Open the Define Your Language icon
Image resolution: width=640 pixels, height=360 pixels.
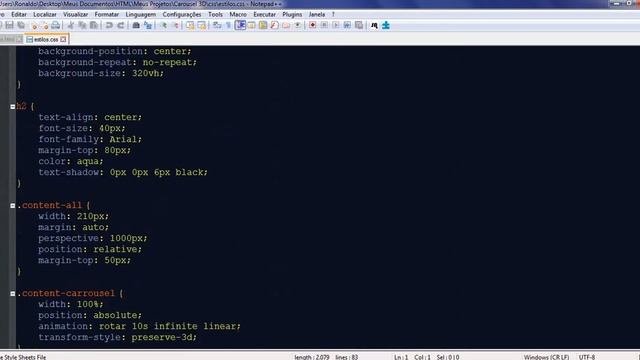point(251,25)
